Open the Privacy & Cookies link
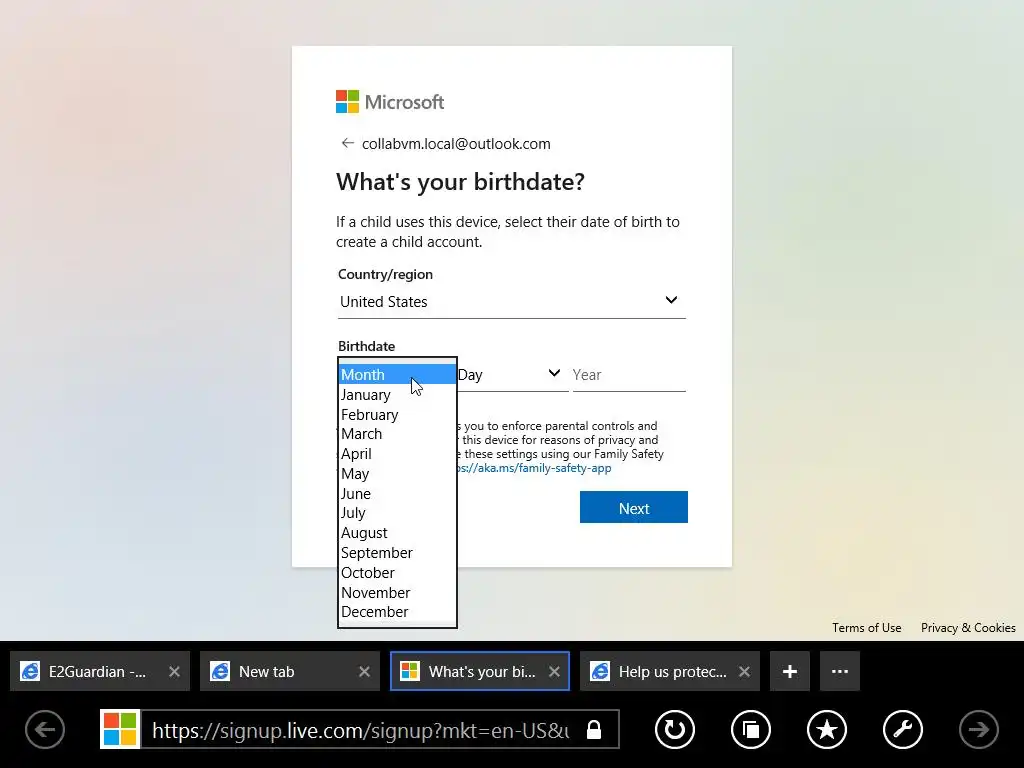1024x768 pixels. 968,628
